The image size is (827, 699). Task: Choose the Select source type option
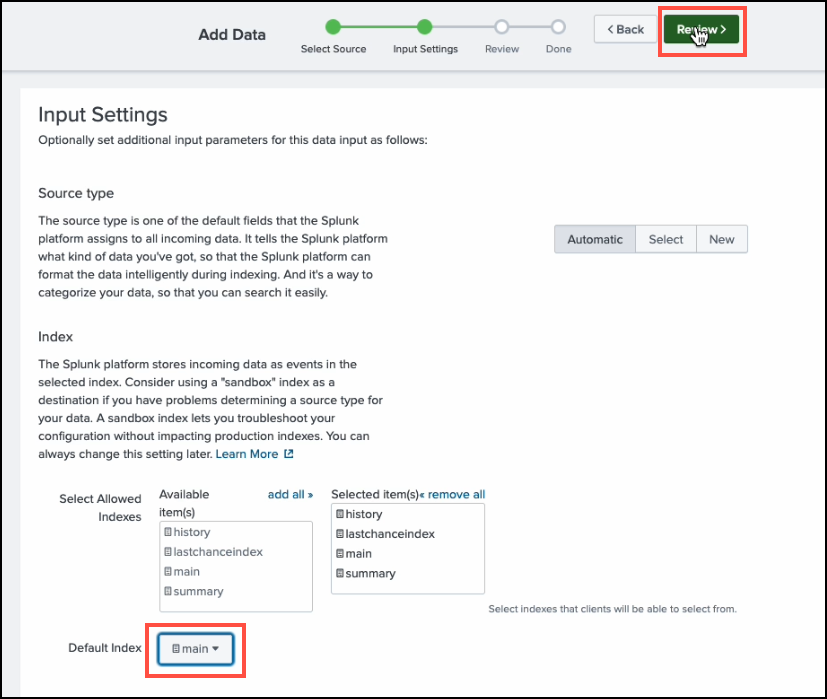(x=665, y=239)
